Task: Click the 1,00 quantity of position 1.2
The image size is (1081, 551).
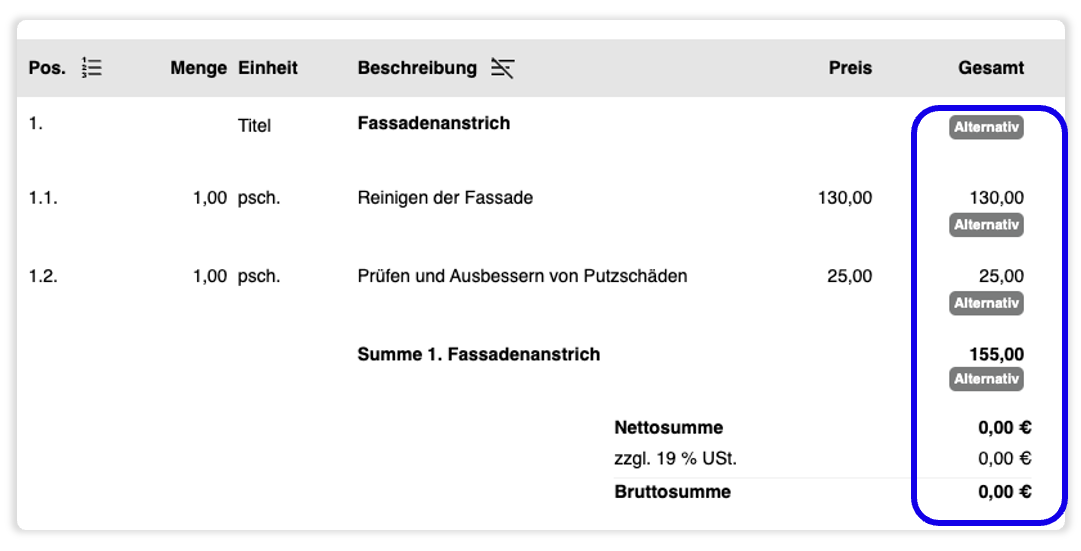Action: pos(210,277)
